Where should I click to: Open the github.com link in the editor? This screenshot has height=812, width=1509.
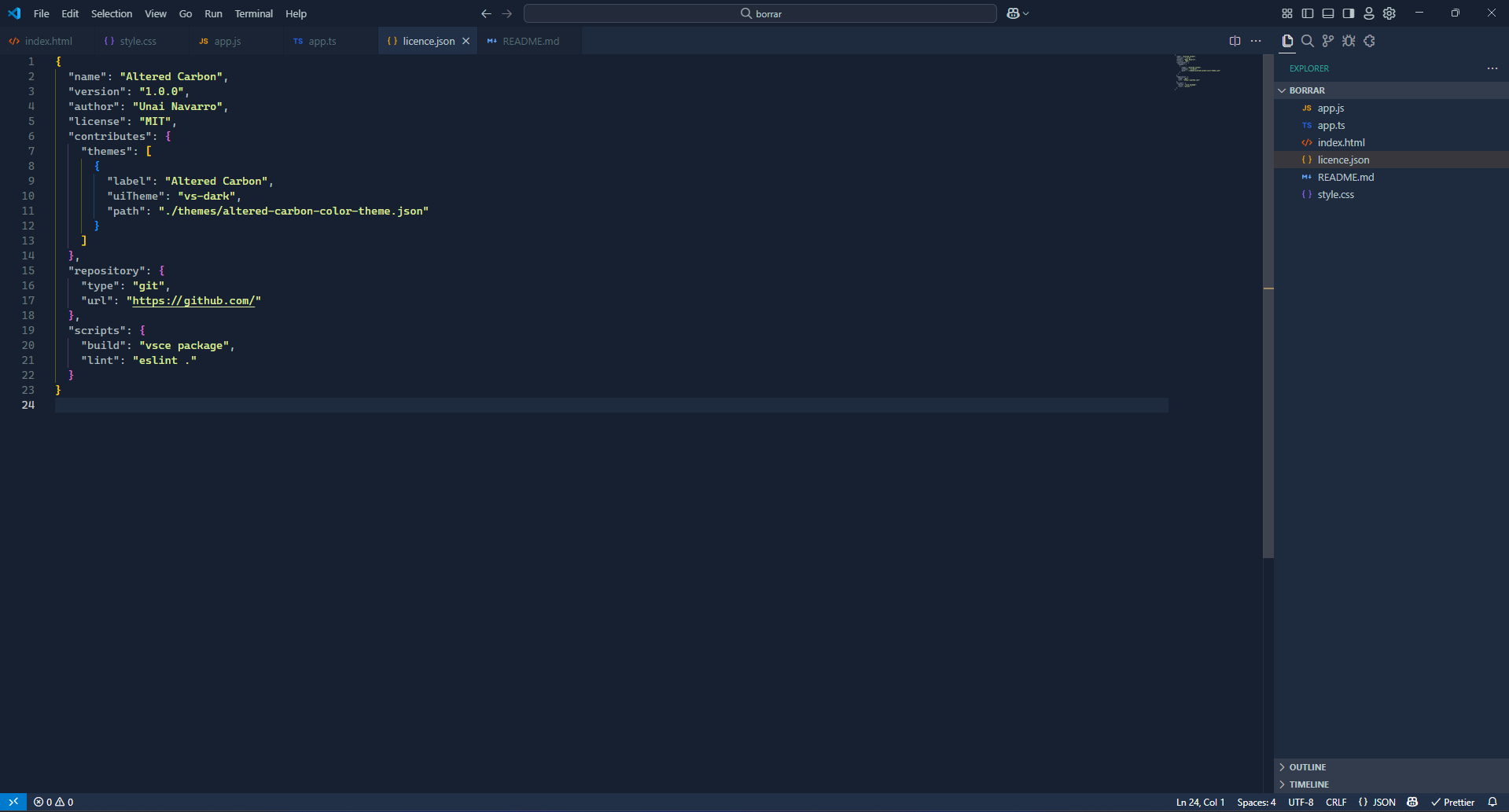pos(193,300)
